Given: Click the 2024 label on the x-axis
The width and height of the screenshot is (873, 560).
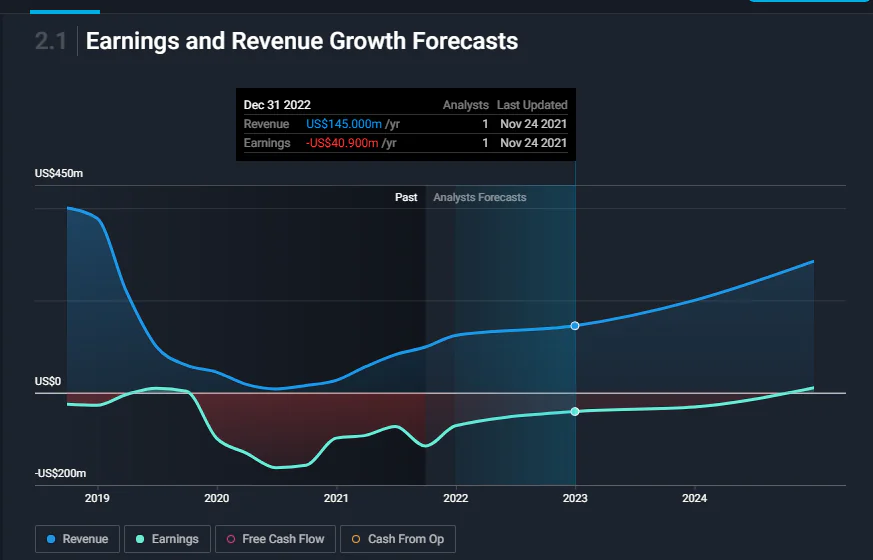Looking at the screenshot, I should (694, 498).
